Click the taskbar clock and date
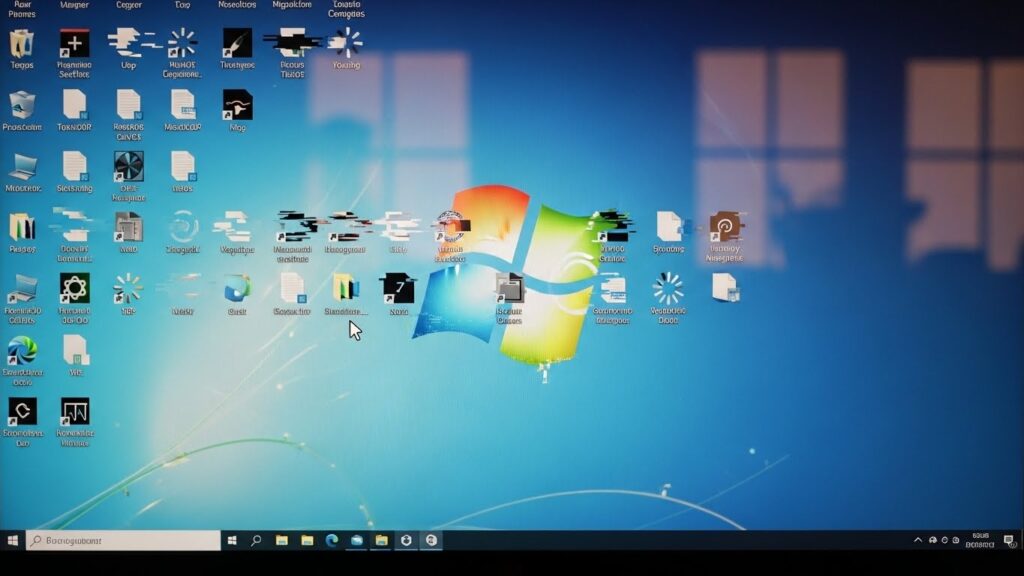The image size is (1024, 576). pos(980,540)
